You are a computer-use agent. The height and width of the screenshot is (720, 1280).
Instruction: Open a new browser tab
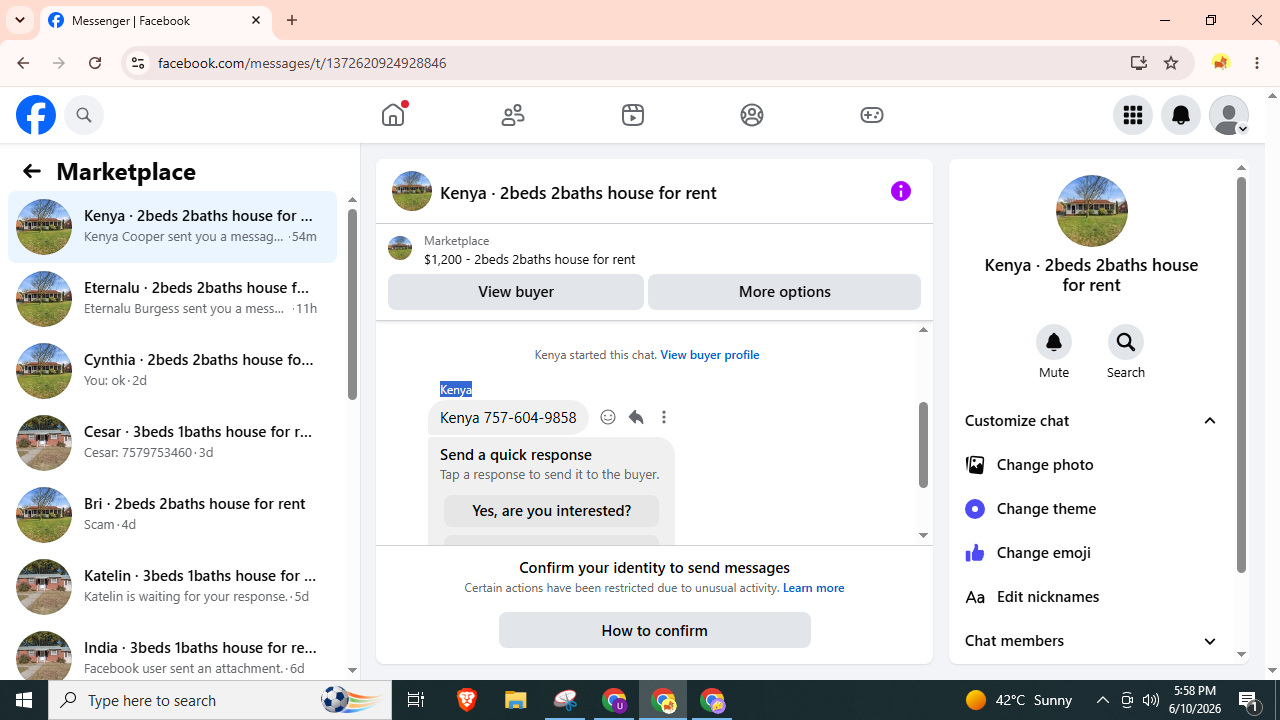[x=292, y=20]
